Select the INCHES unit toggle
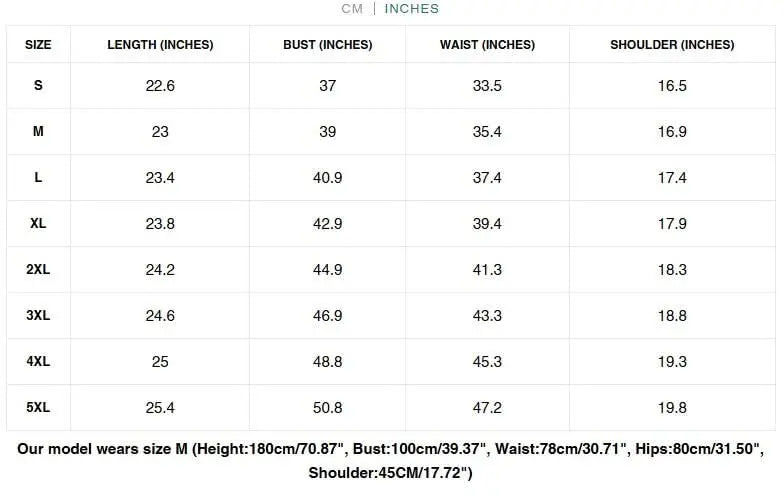Screen dimensions: 784x503 point(411,9)
